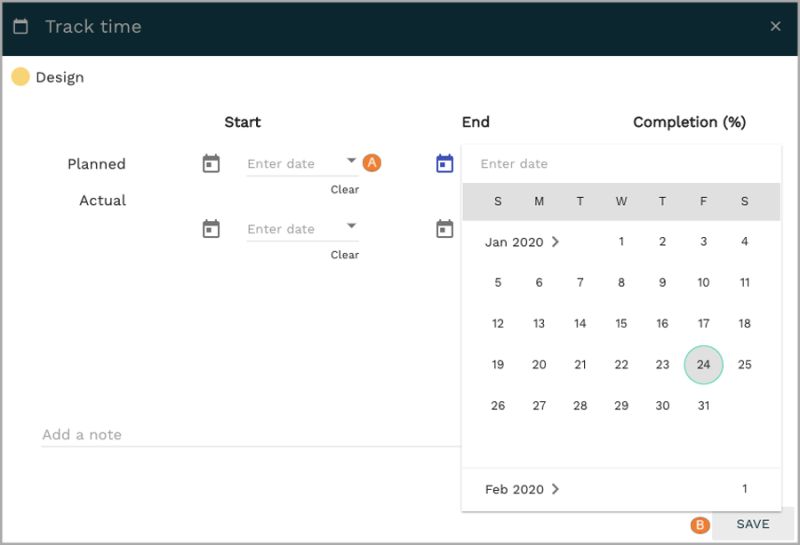Click the Jan 2020 month label
The width and height of the screenshot is (800, 545).
[x=514, y=242]
